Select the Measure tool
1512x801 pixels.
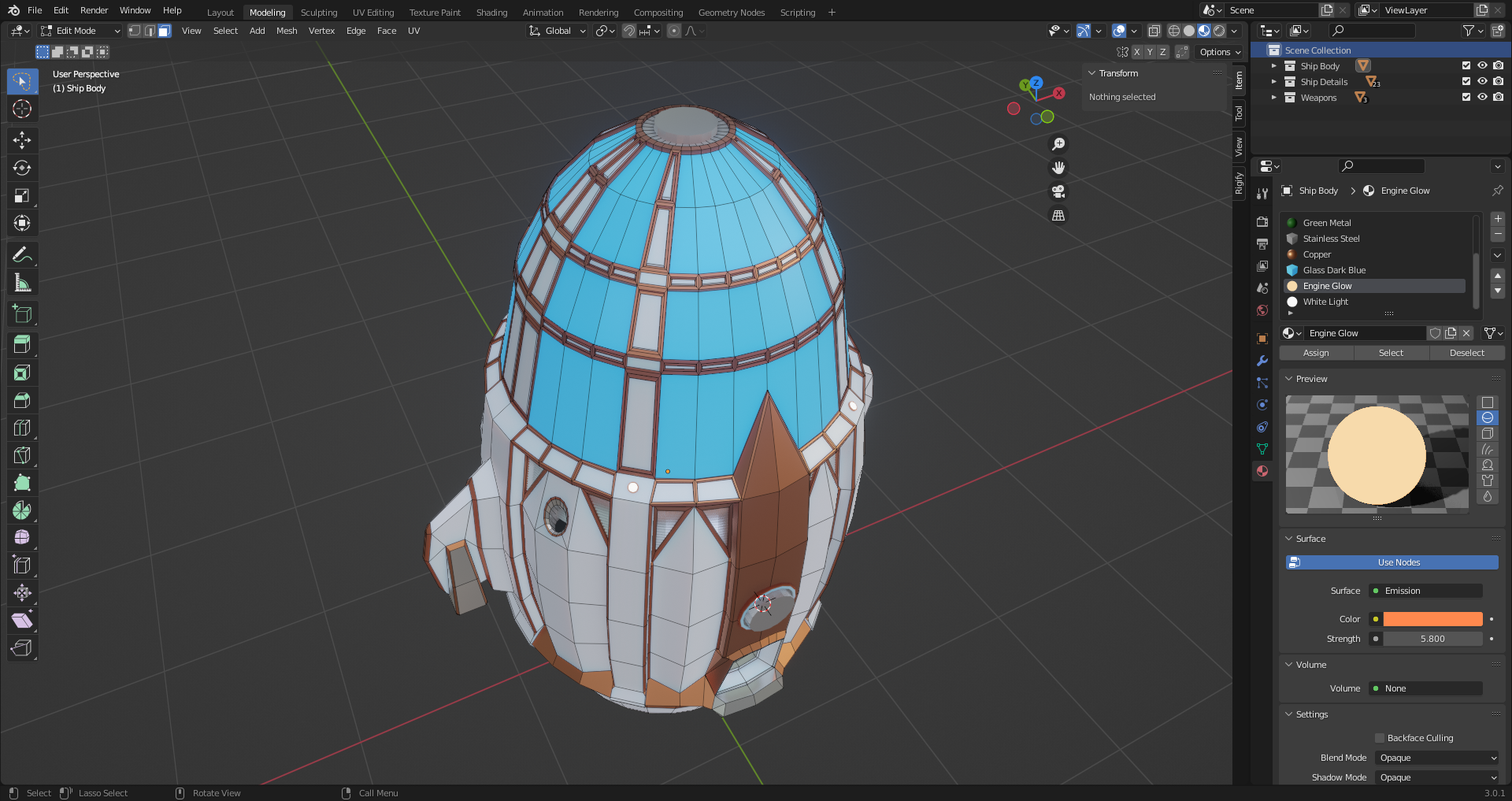pos(22,283)
